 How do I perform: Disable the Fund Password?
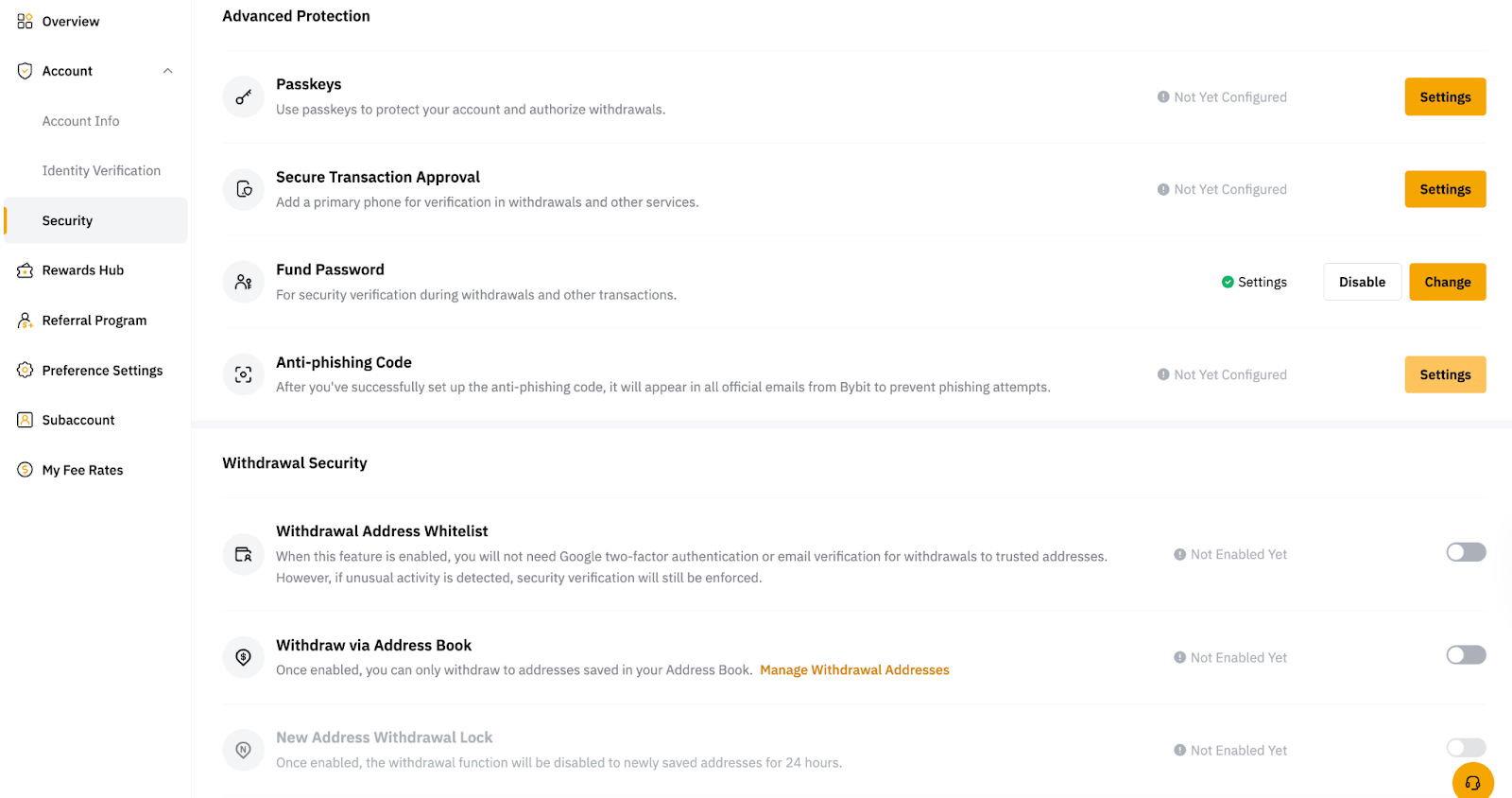(1362, 282)
